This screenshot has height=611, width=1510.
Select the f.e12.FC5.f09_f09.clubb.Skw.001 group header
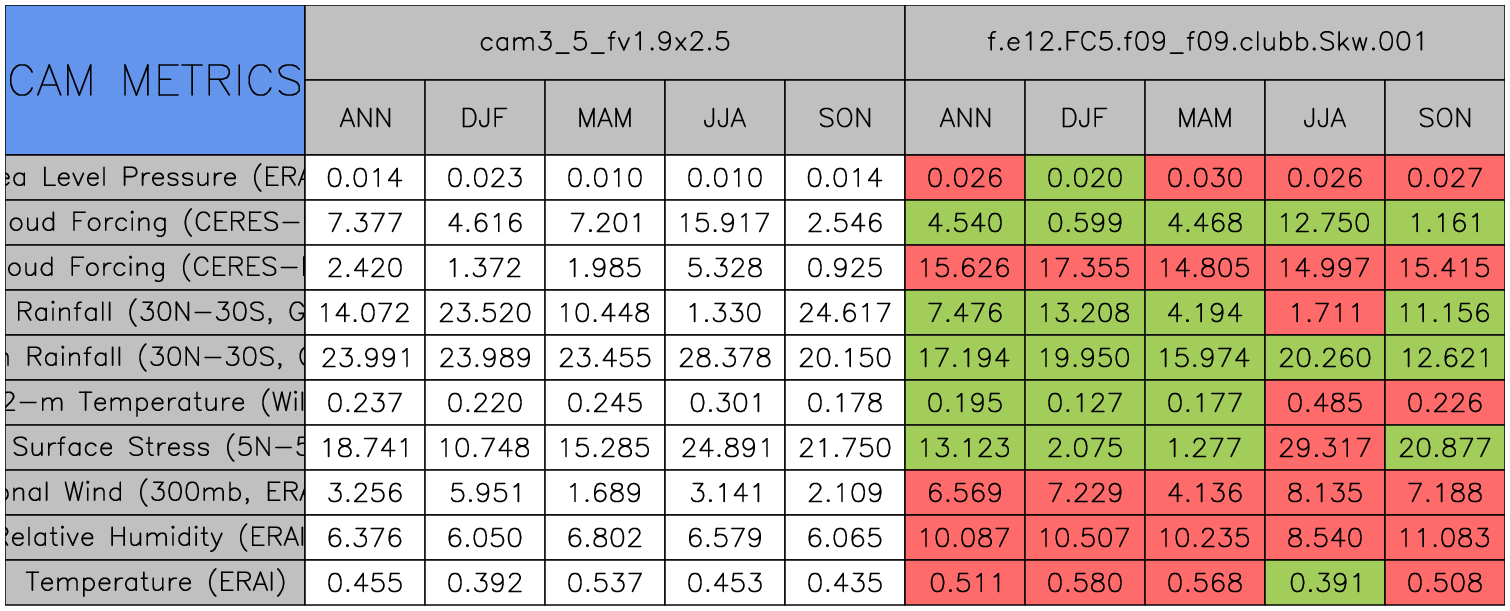click(1204, 42)
